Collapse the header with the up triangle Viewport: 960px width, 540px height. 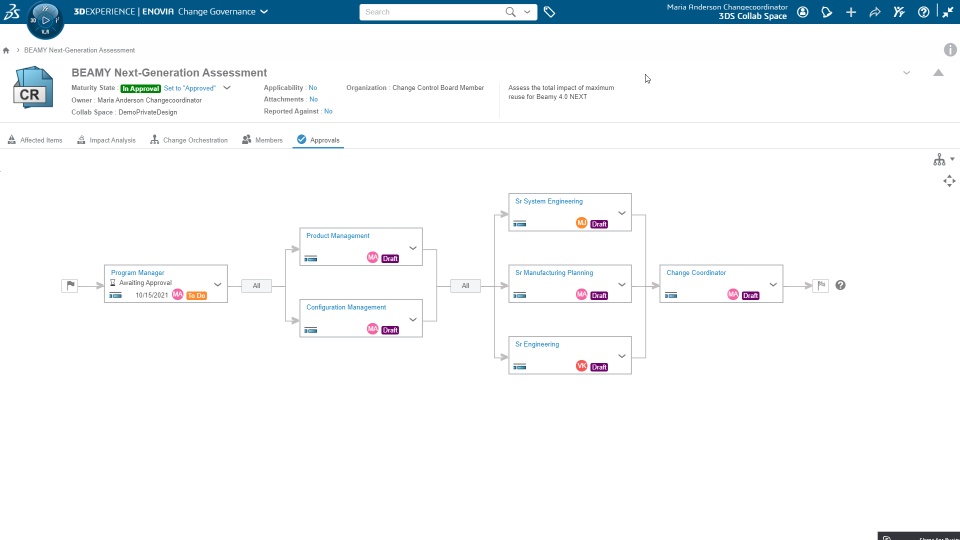[938, 72]
